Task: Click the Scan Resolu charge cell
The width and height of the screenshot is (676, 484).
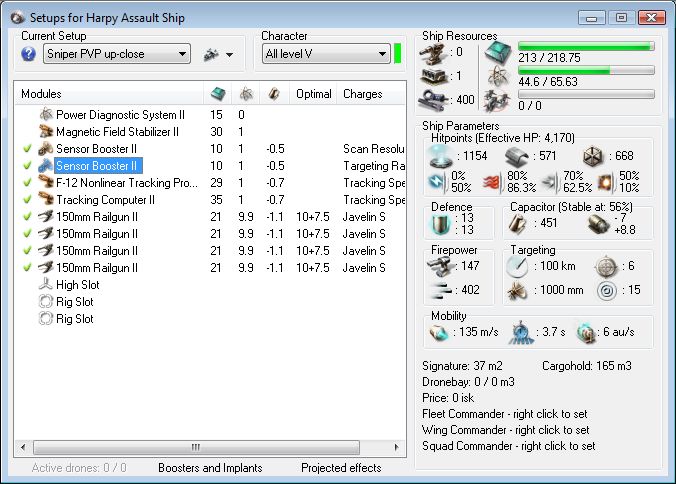Action: click(x=373, y=149)
